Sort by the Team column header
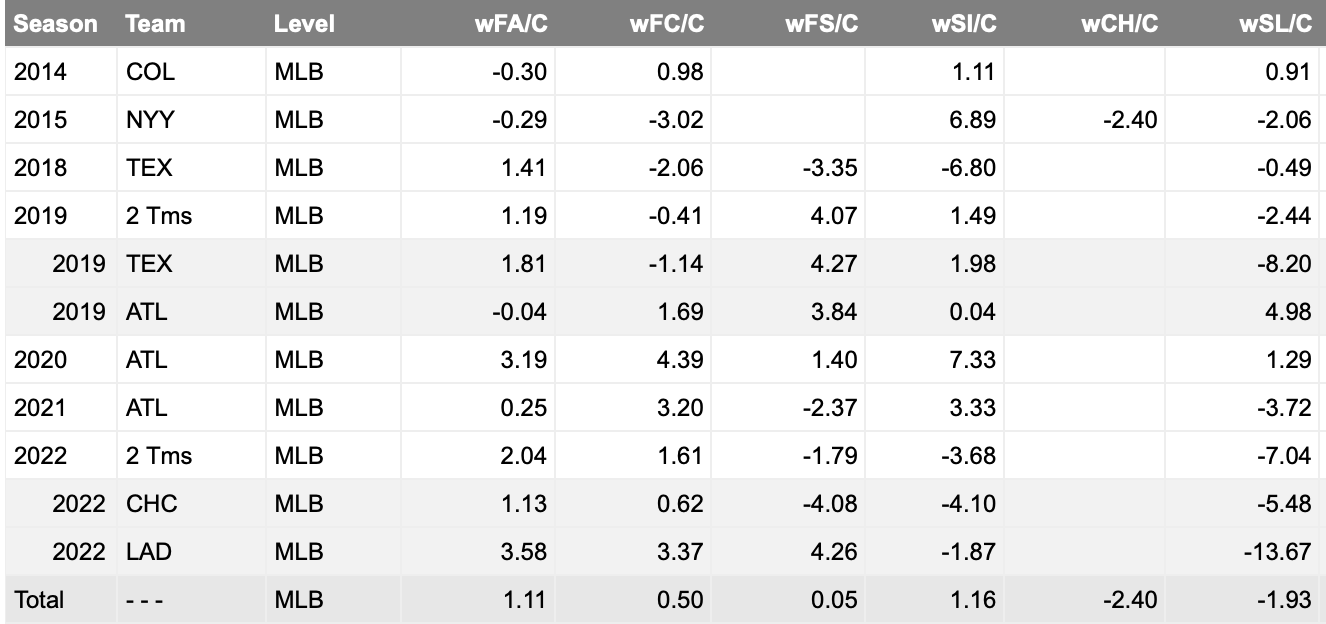Image resolution: width=1326 pixels, height=624 pixels. pyautogui.click(x=155, y=24)
